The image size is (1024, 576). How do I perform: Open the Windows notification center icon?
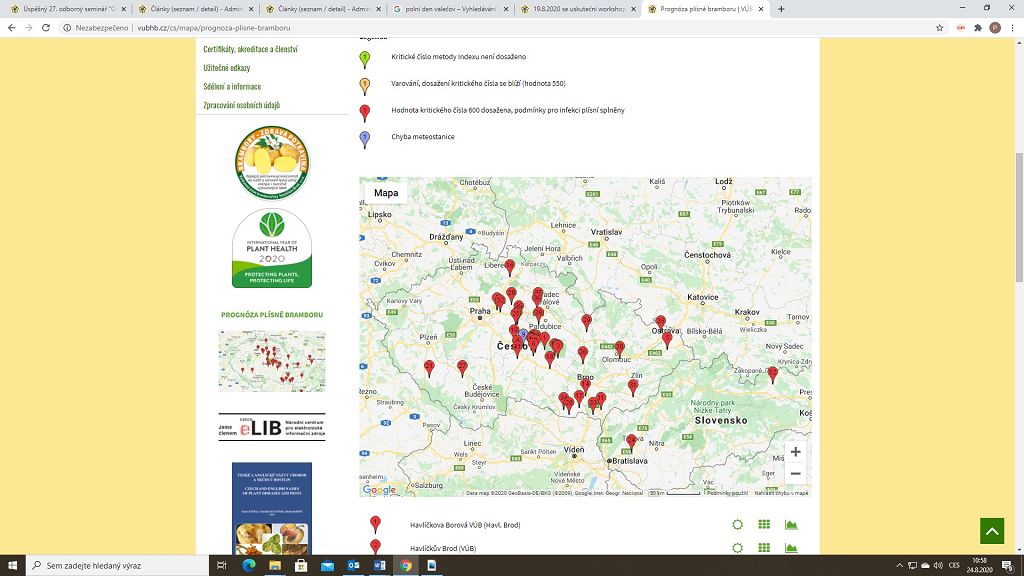tap(1008, 566)
